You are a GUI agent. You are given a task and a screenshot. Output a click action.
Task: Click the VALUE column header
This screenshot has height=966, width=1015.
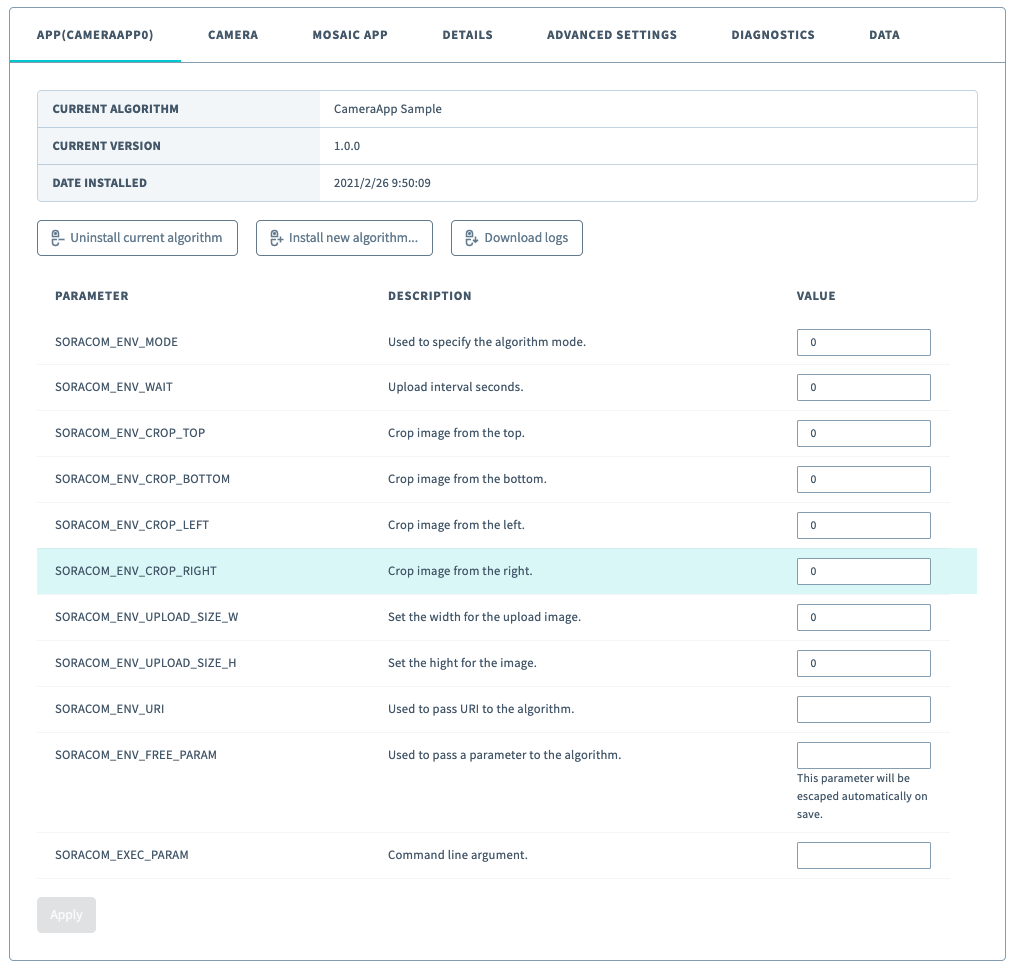point(816,296)
